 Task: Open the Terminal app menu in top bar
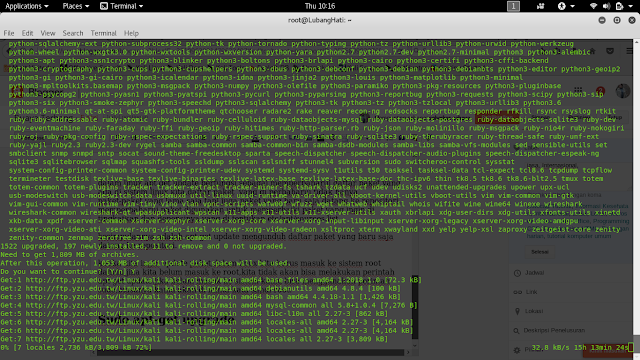pyautogui.click(x=122, y=6)
